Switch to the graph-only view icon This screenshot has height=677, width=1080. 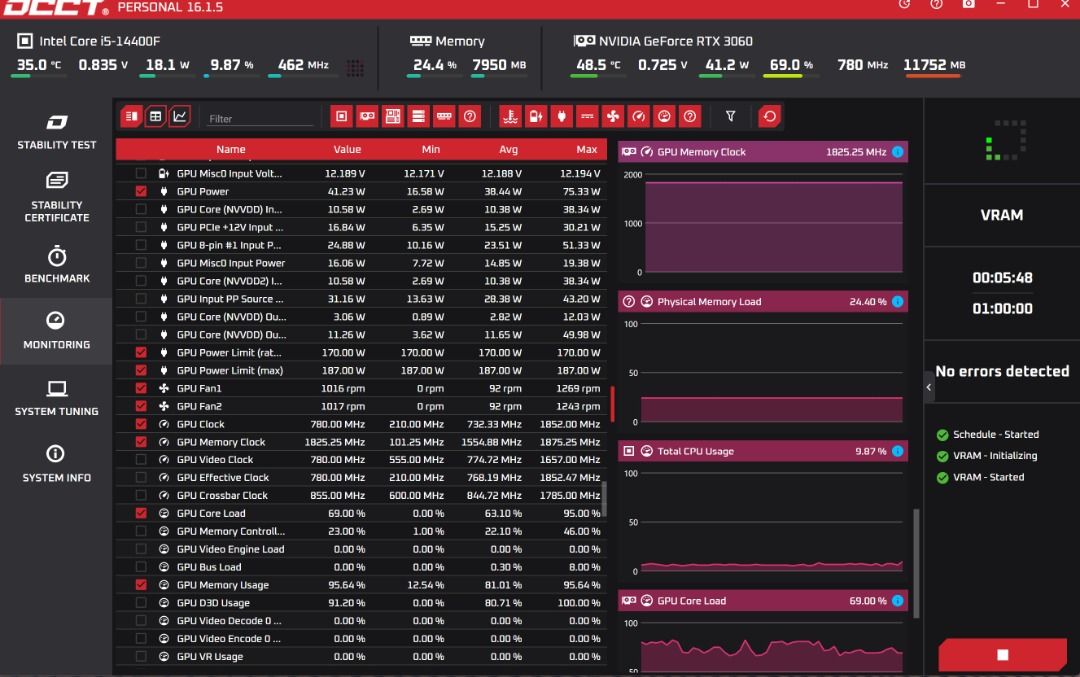click(180, 116)
